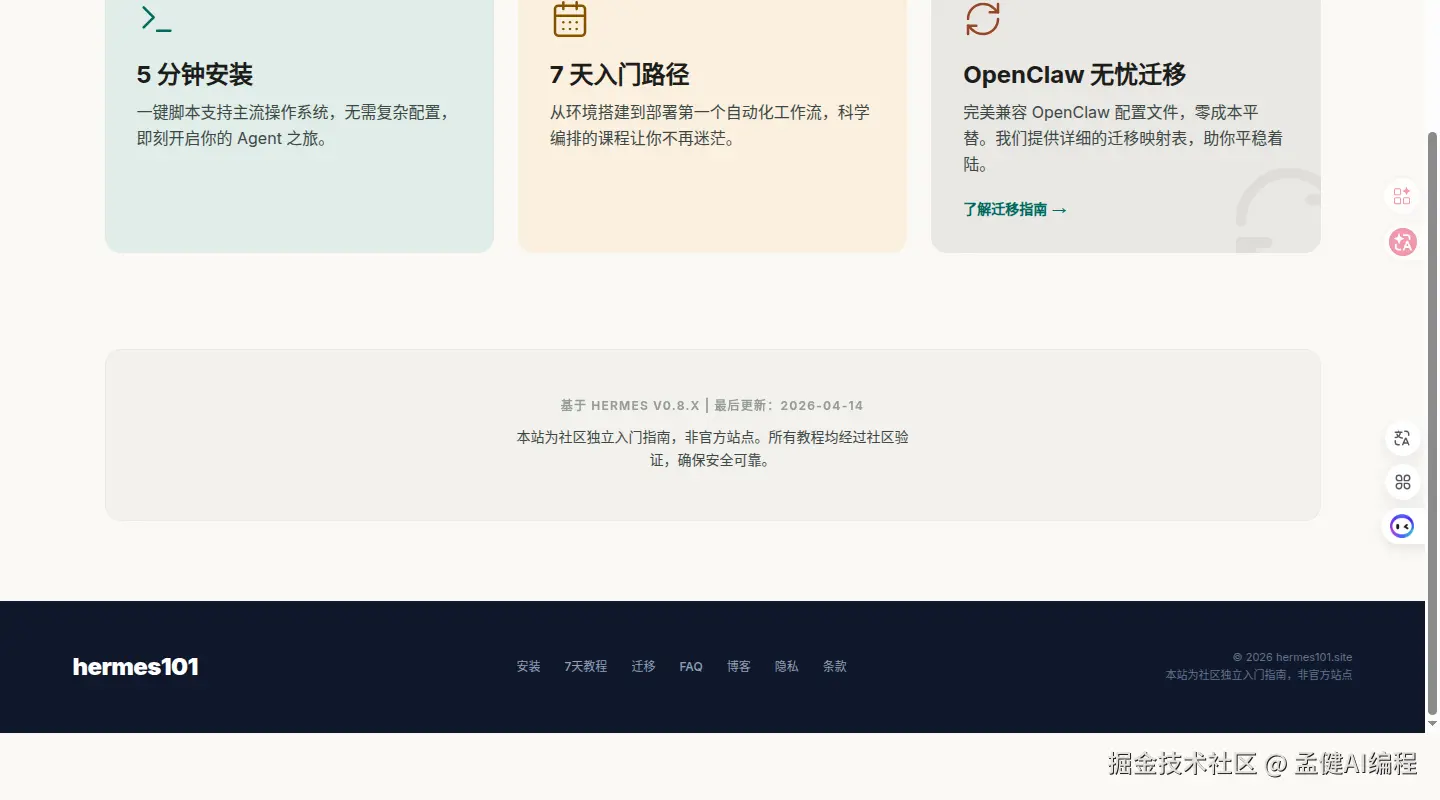The width and height of the screenshot is (1440, 800).
Task: Click the pink translate badge icon
Action: pos(1401,242)
